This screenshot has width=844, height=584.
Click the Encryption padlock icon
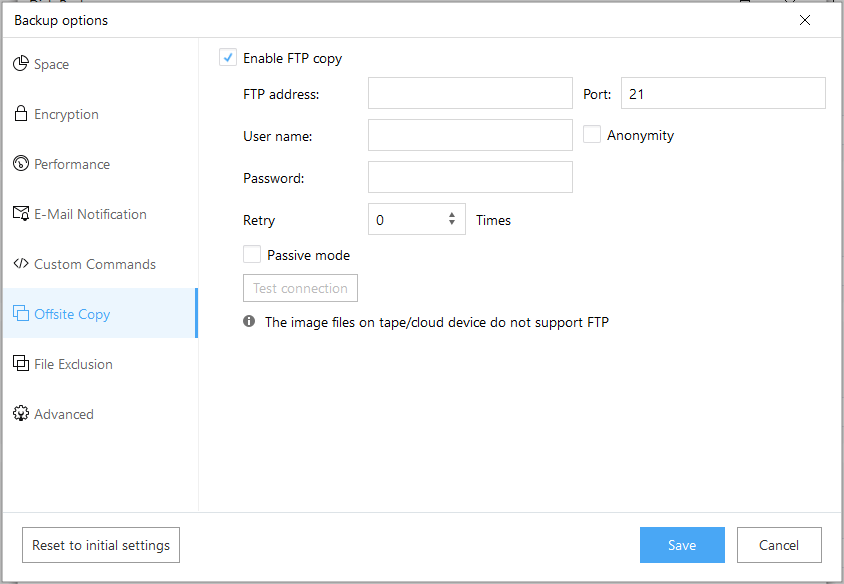click(20, 114)
